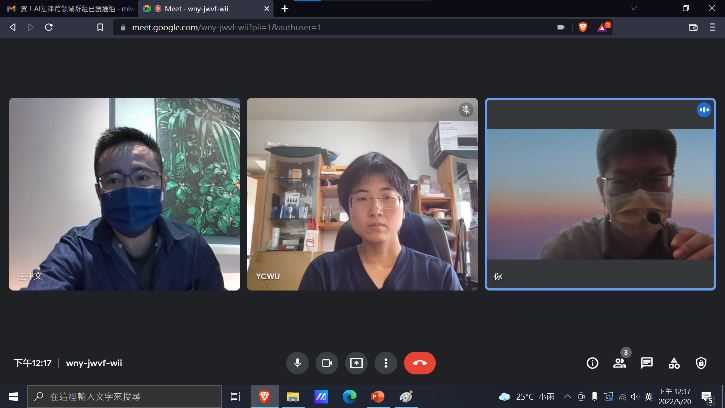Viewport: 725px width, 408px height.
Task: Turn off the camera
Action: click(326, 363)
